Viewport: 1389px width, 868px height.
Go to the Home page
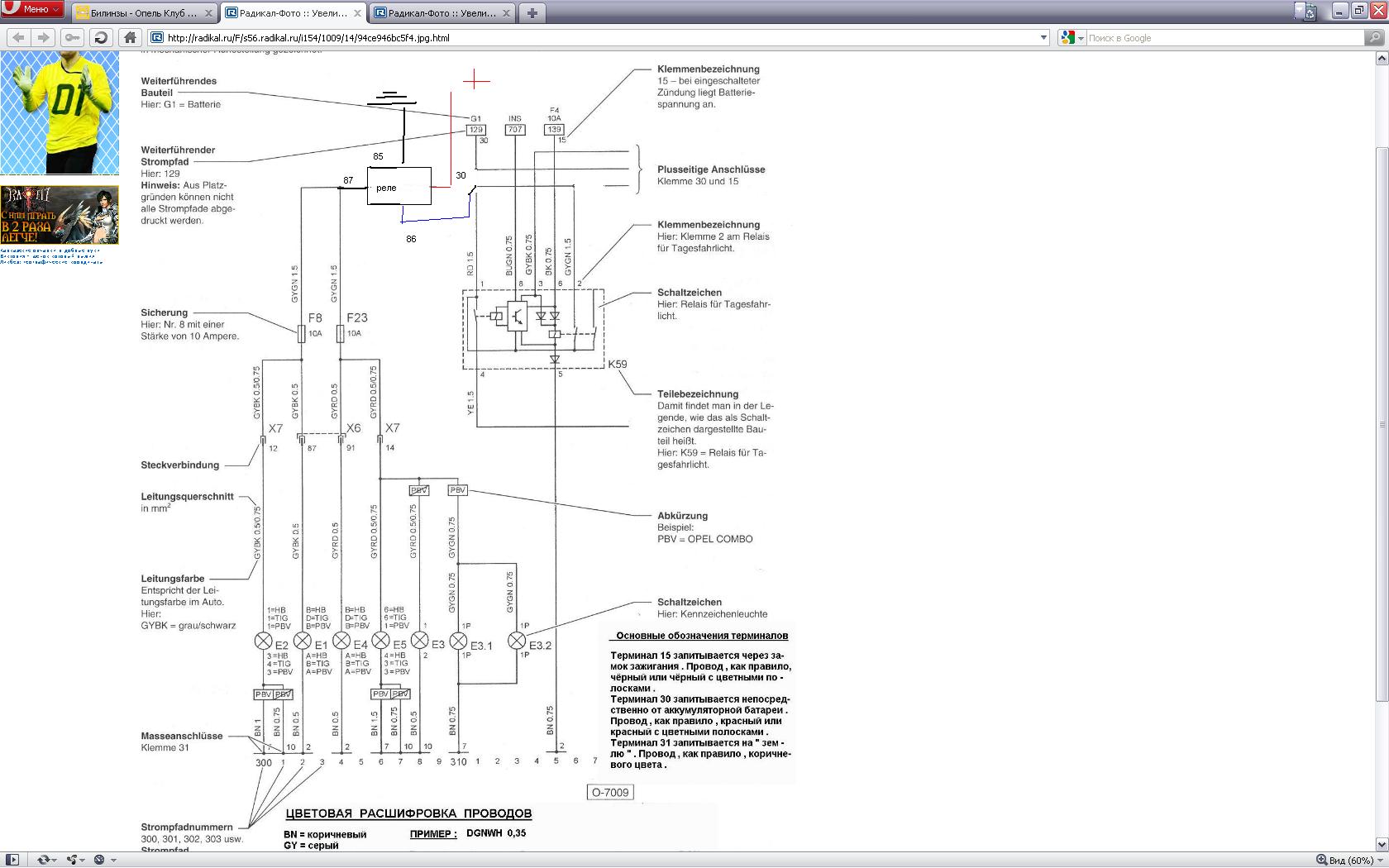tap(130, 37)
